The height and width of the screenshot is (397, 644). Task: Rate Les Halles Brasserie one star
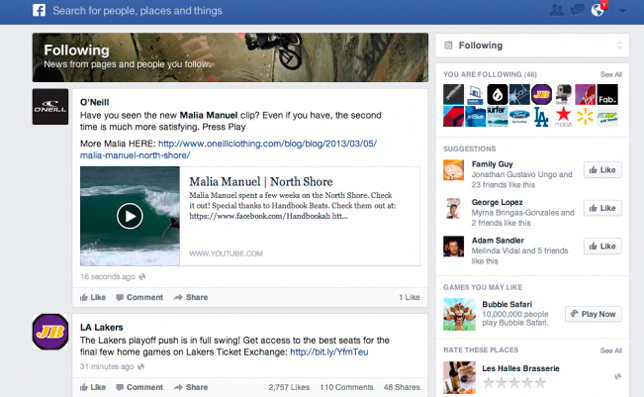(x=488, y=383)
